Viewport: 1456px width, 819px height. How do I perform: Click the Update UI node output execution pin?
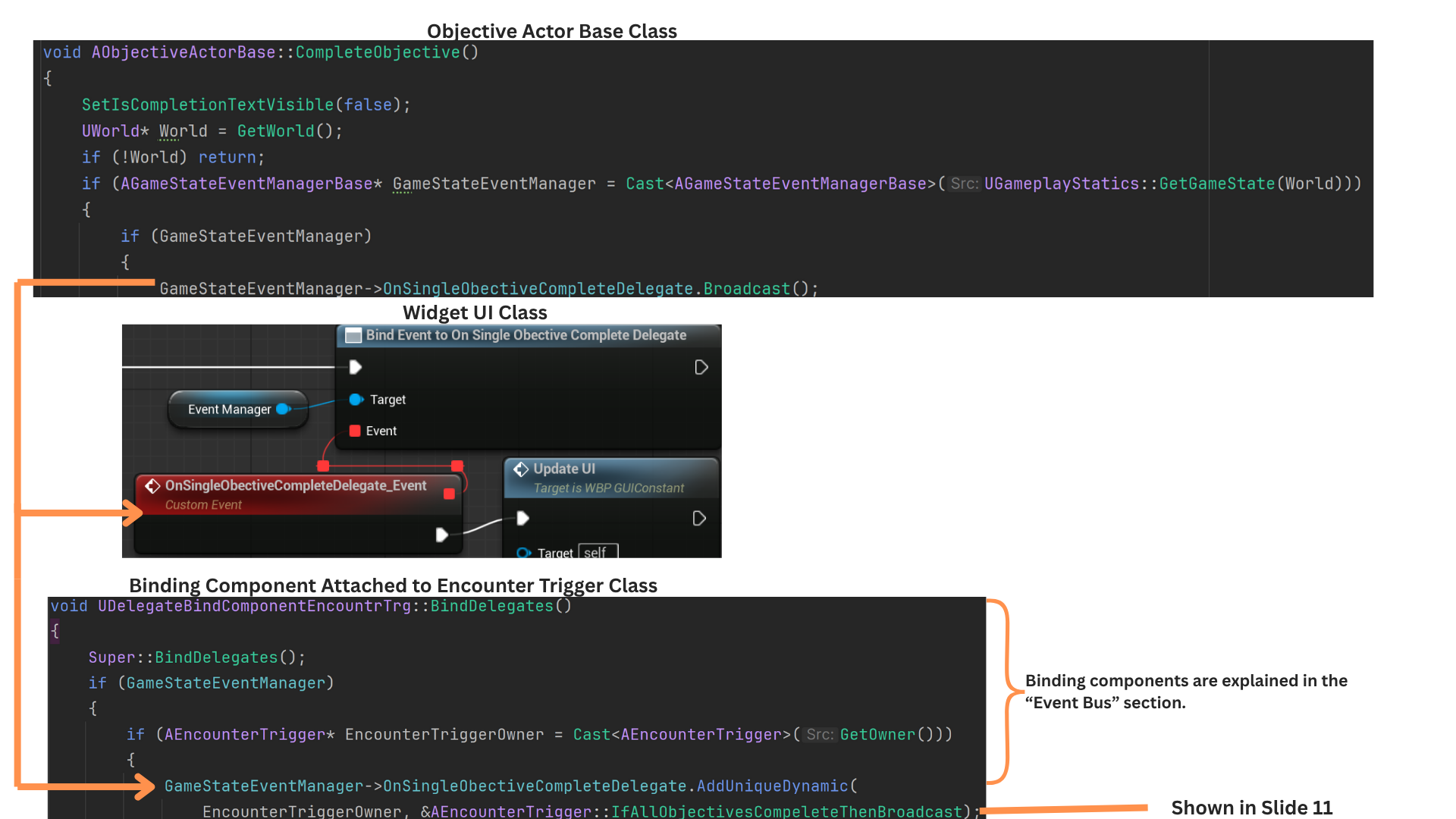click(x=699, y=519)
